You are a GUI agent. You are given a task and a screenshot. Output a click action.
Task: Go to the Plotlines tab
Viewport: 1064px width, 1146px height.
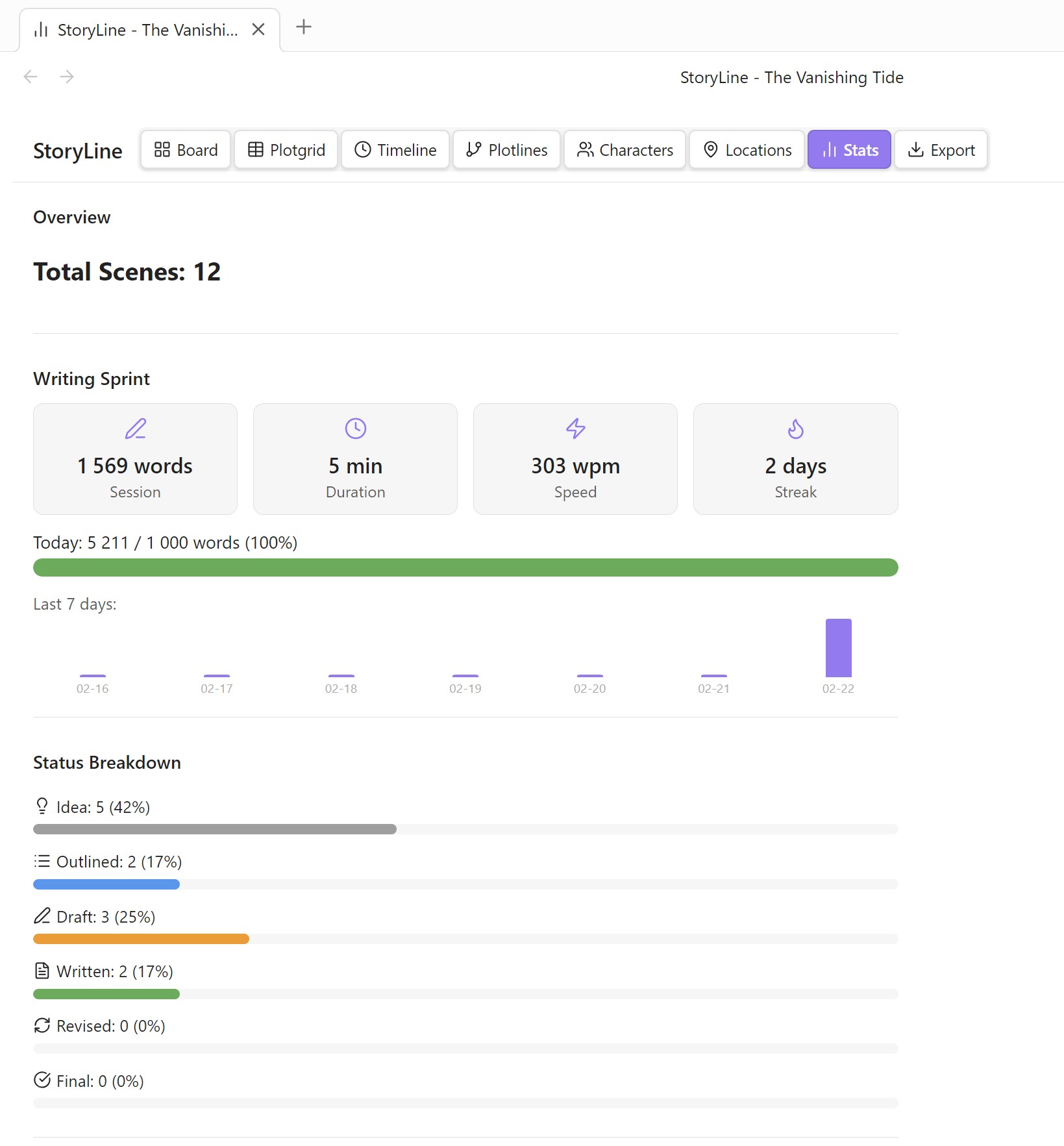coord(506,150)
